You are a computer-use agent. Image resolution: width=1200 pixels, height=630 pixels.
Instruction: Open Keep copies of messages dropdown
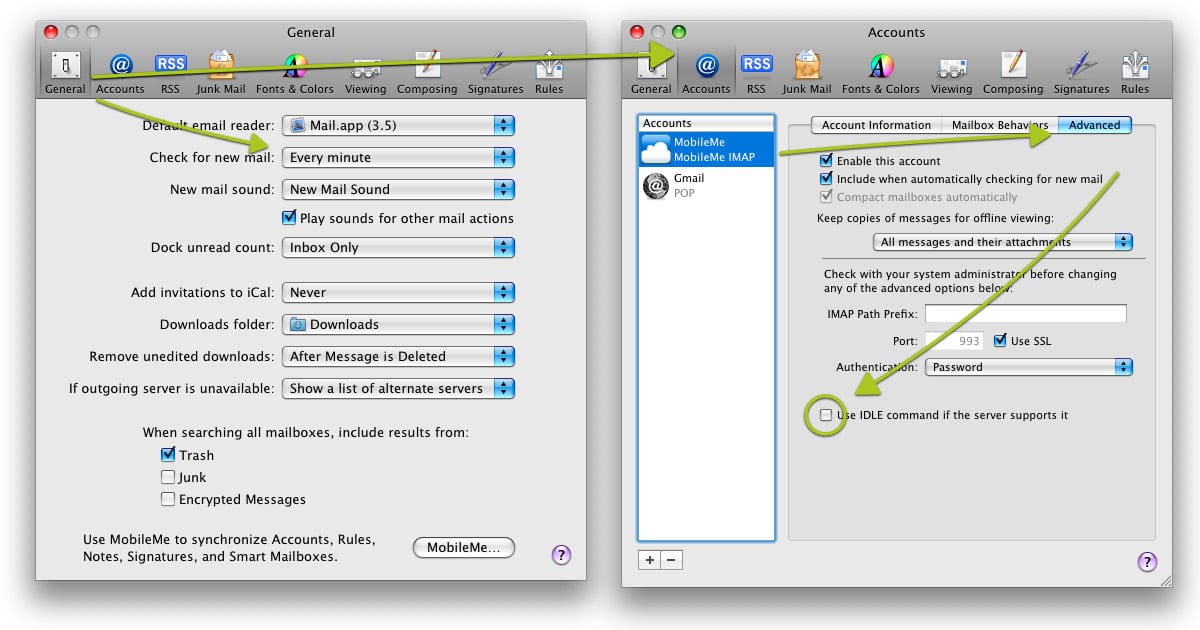click(x=1003, y=242)
